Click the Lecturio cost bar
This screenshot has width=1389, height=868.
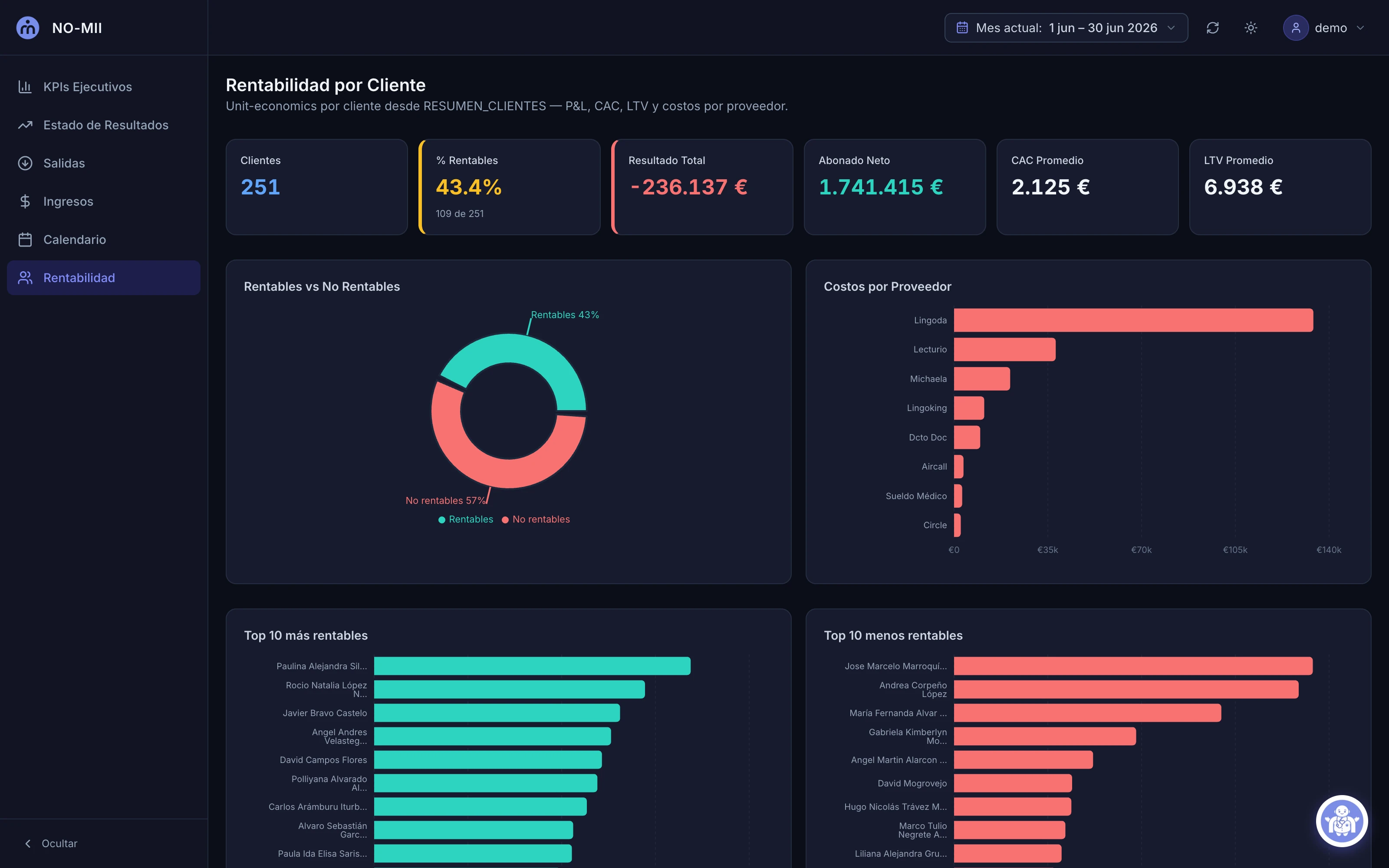pos(1004,350)
